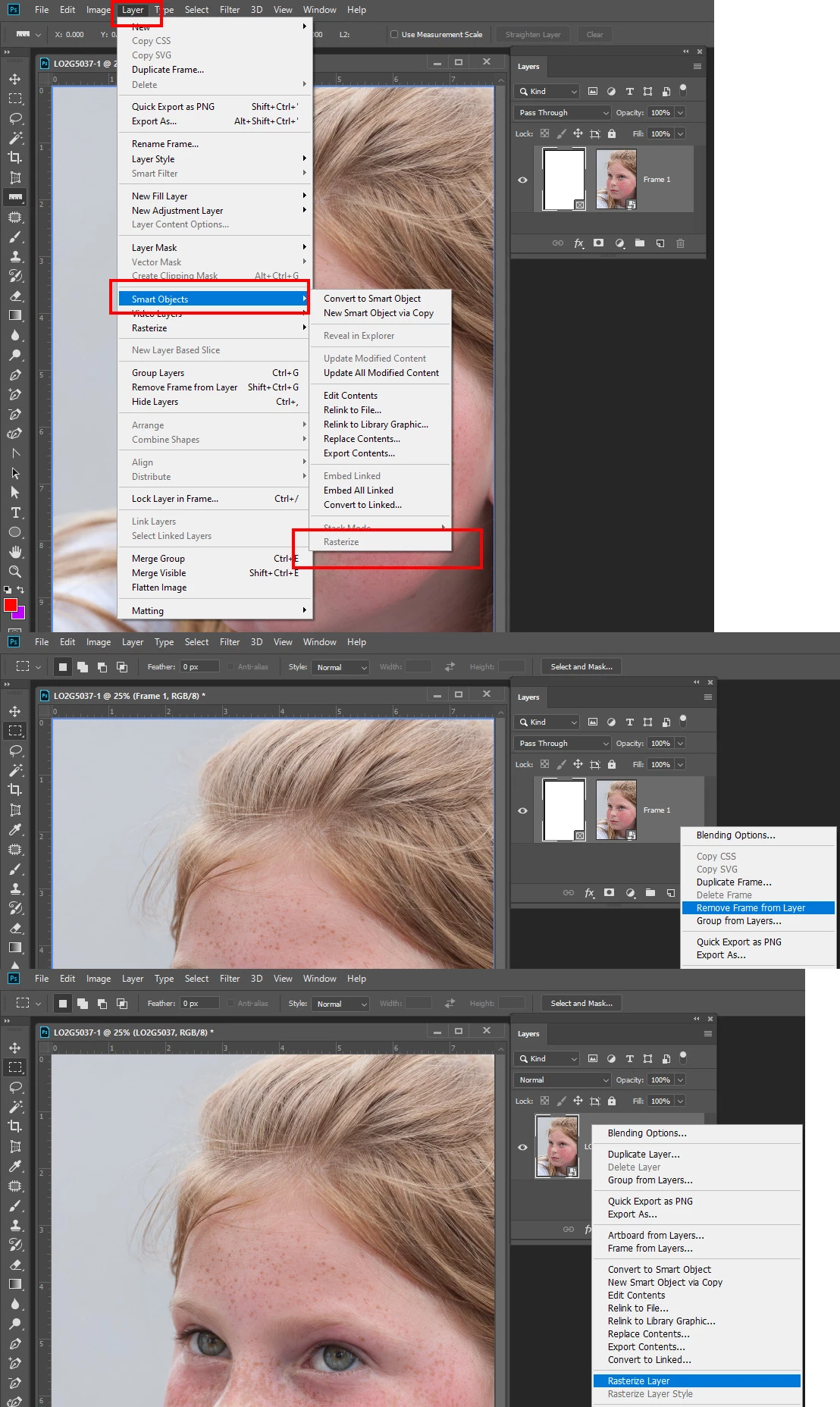This screenshot has width=840, height=1407.
Task: Open Layers panel menu icon in Normal-mode Layers panel
Action: 708,1034
